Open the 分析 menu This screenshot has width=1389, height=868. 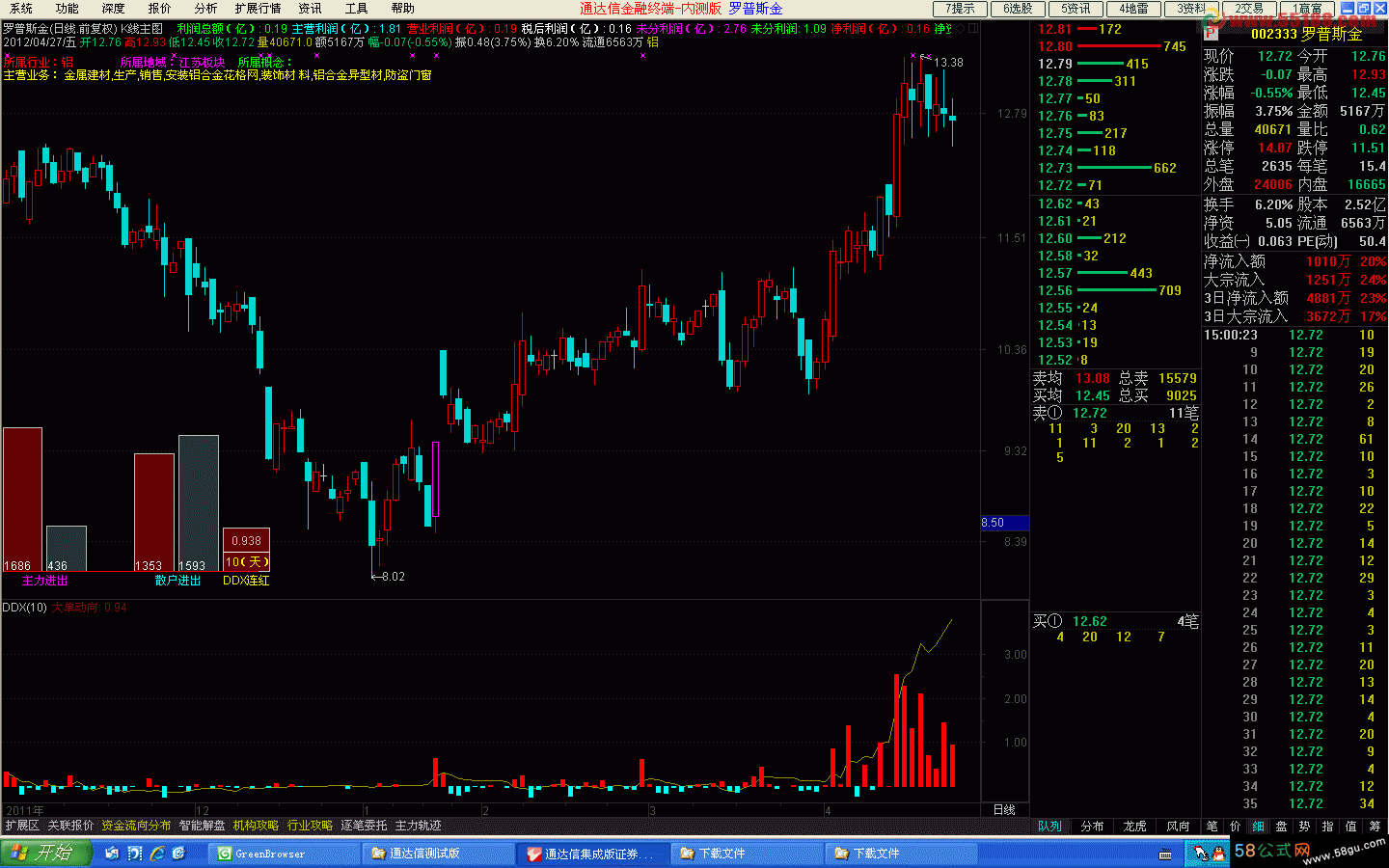[205, 9]
